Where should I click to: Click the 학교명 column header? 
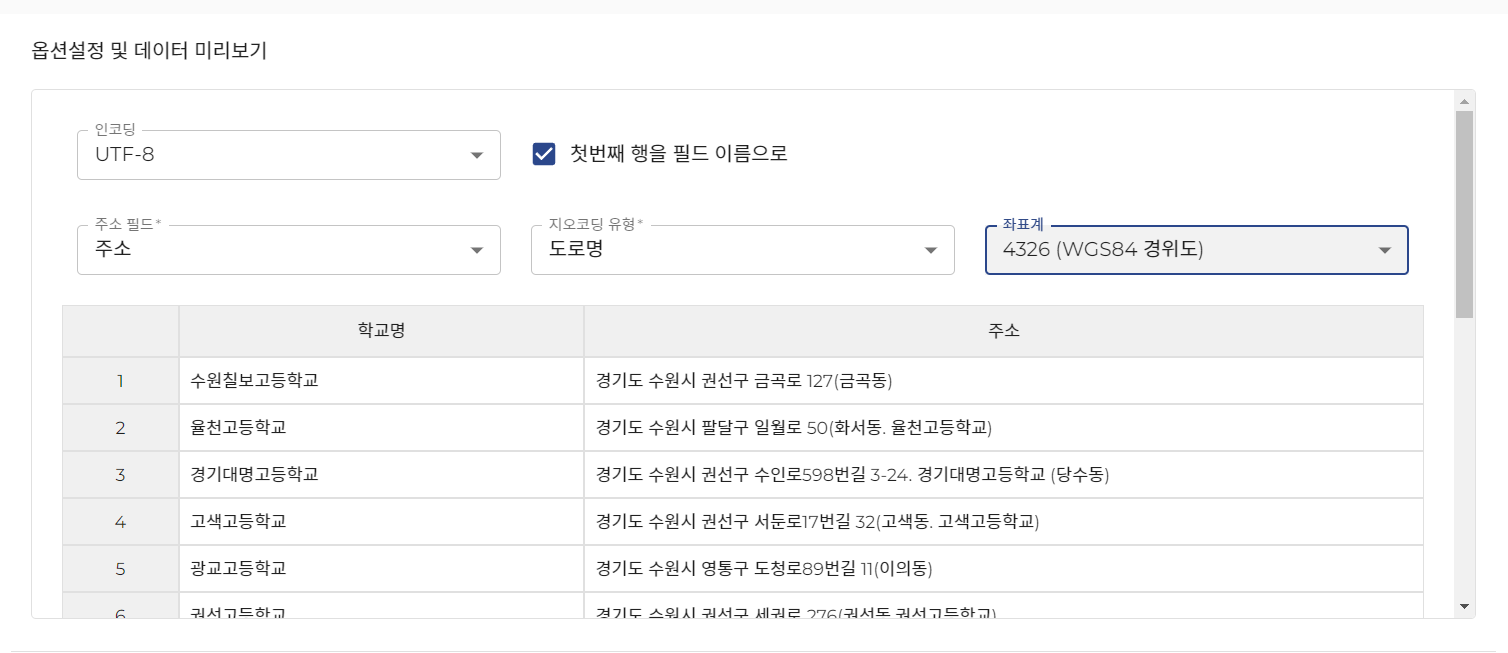(x=381, y=331)
